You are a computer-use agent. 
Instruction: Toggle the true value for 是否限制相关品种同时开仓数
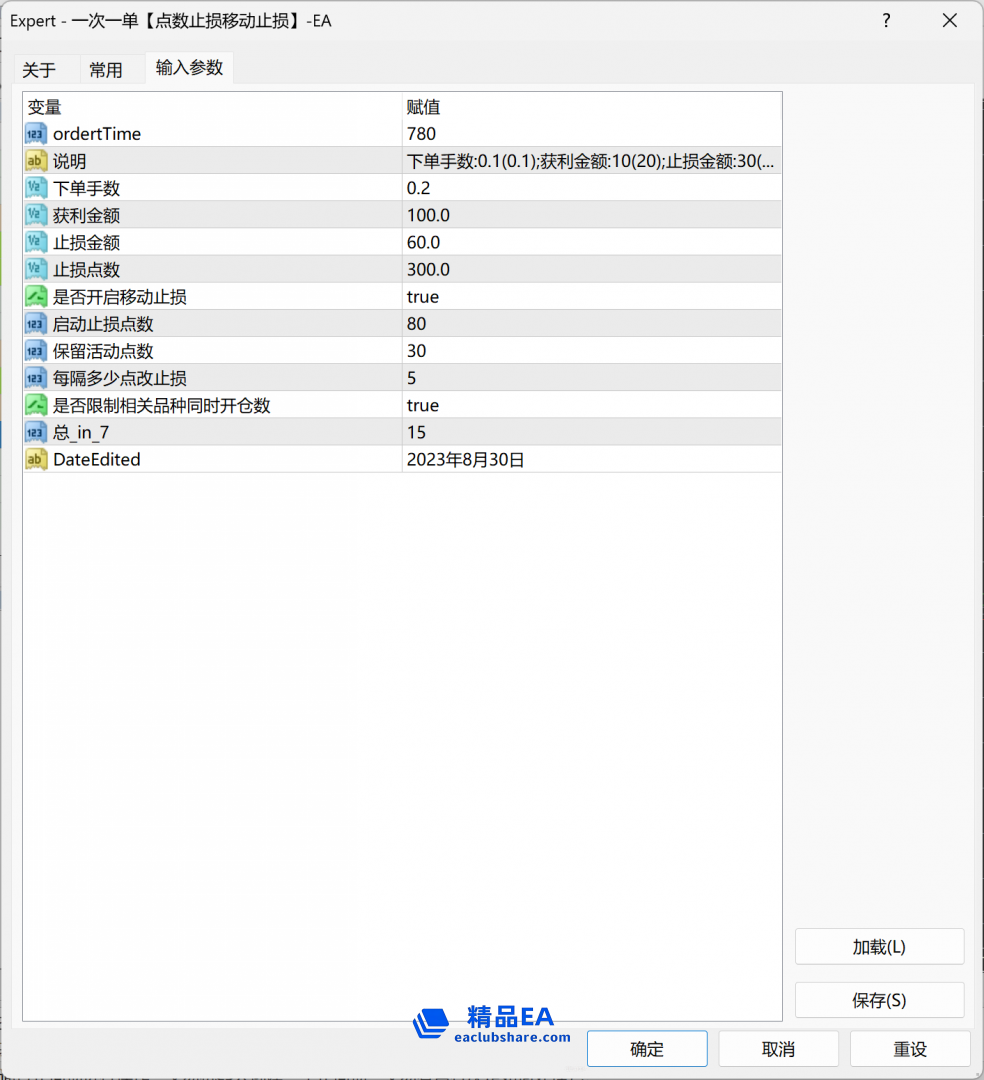click(x=423, y=405)
